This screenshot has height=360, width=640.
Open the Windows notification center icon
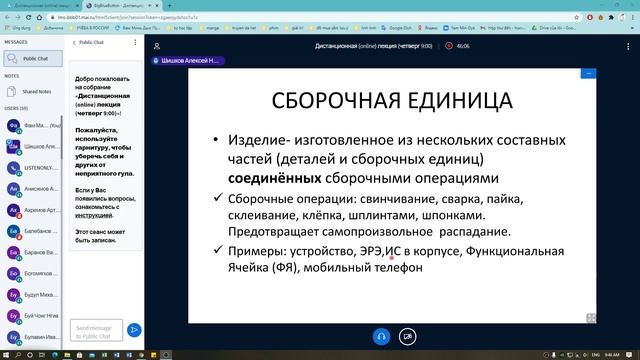click(629, 355)
